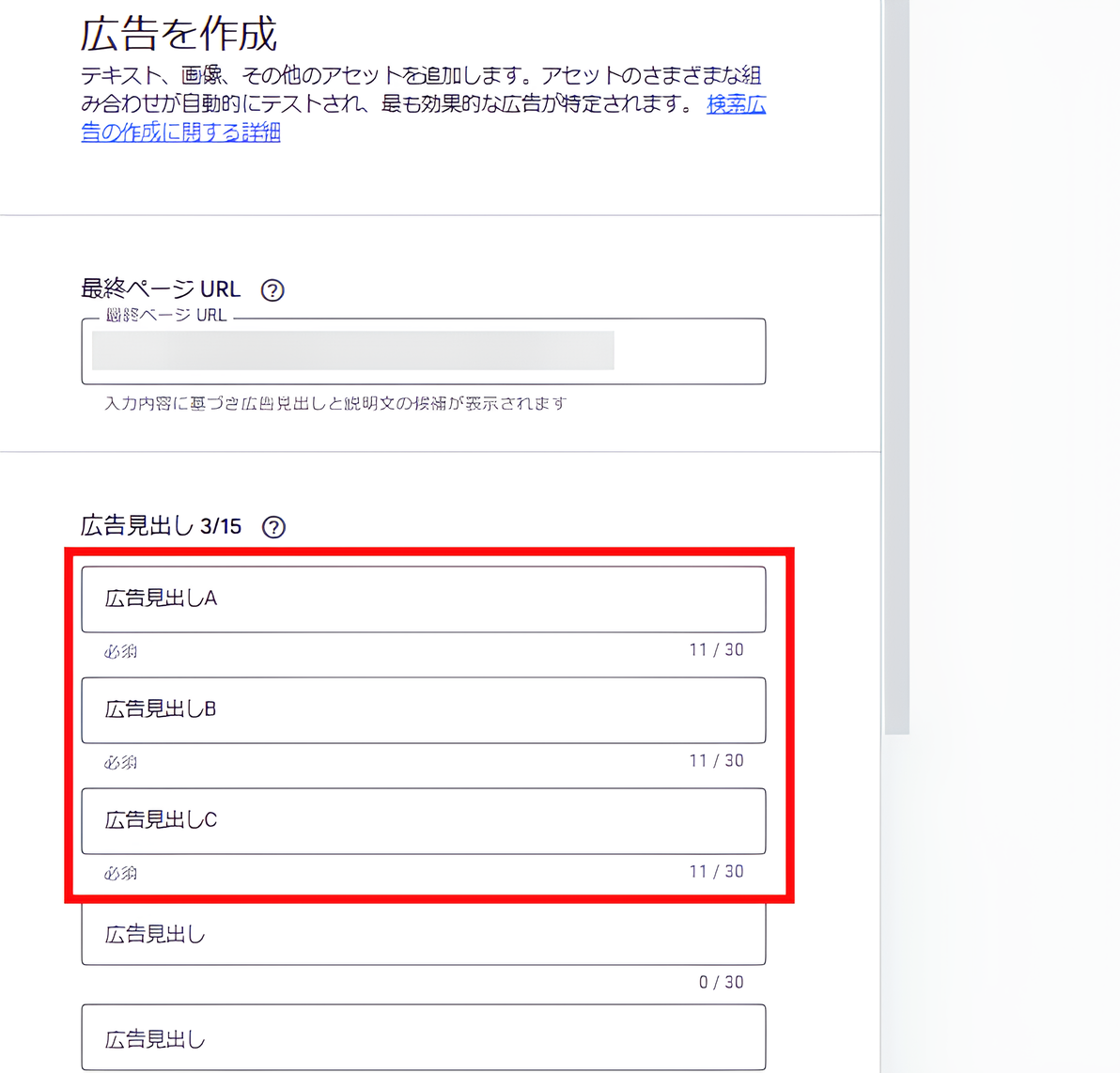Select the 広告見出しA headline field

click(x=423, y=599)
